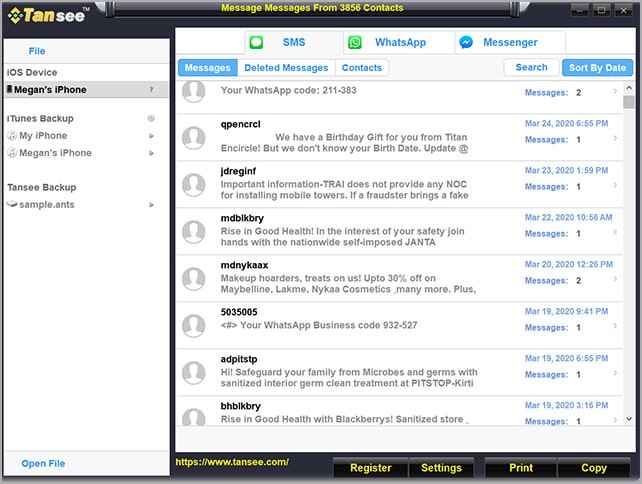Switch to the Contacts tab

pos(362,68)
